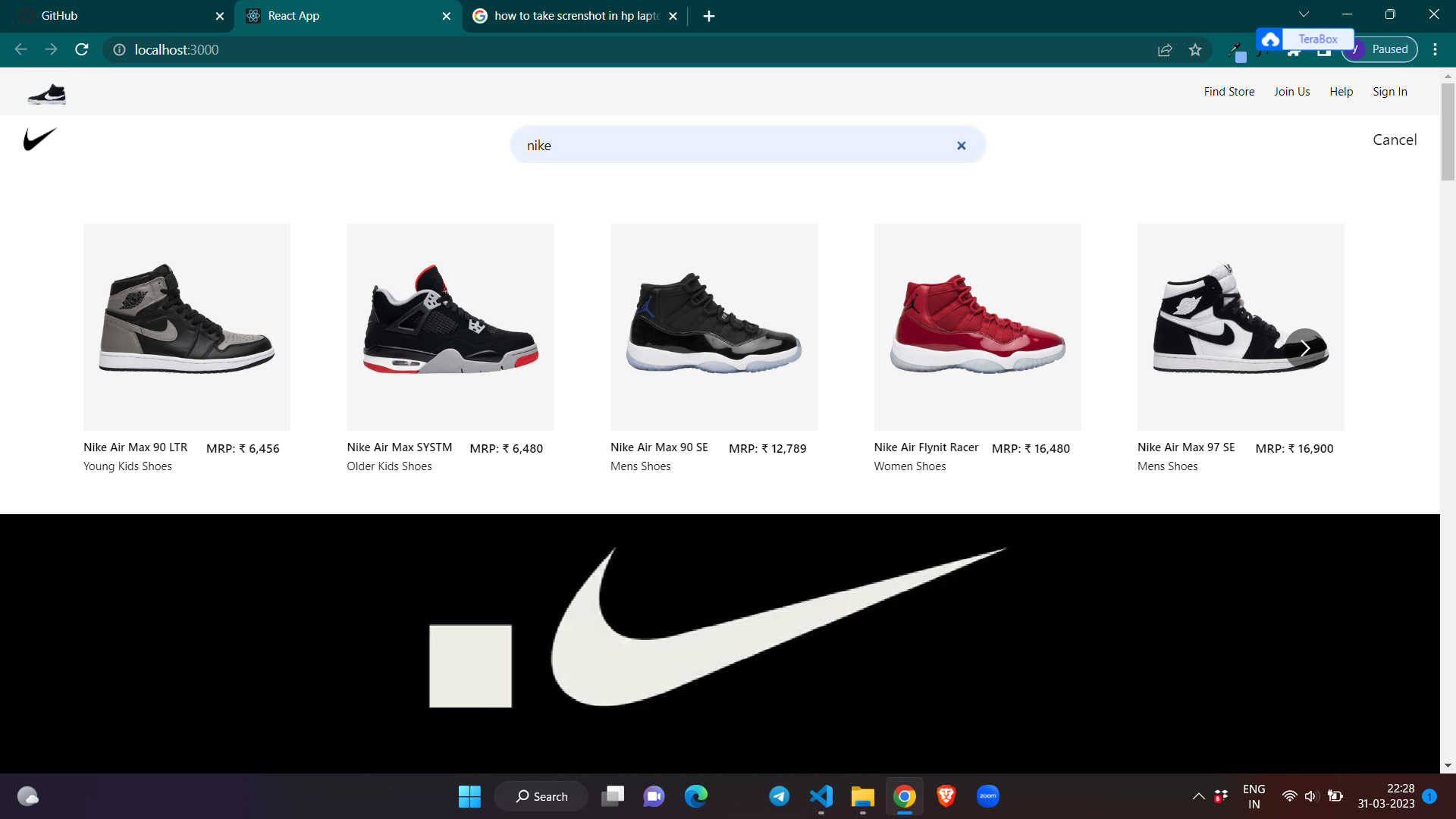
Task: Clear the search box with the X icon
Action: tap(962, 146)
